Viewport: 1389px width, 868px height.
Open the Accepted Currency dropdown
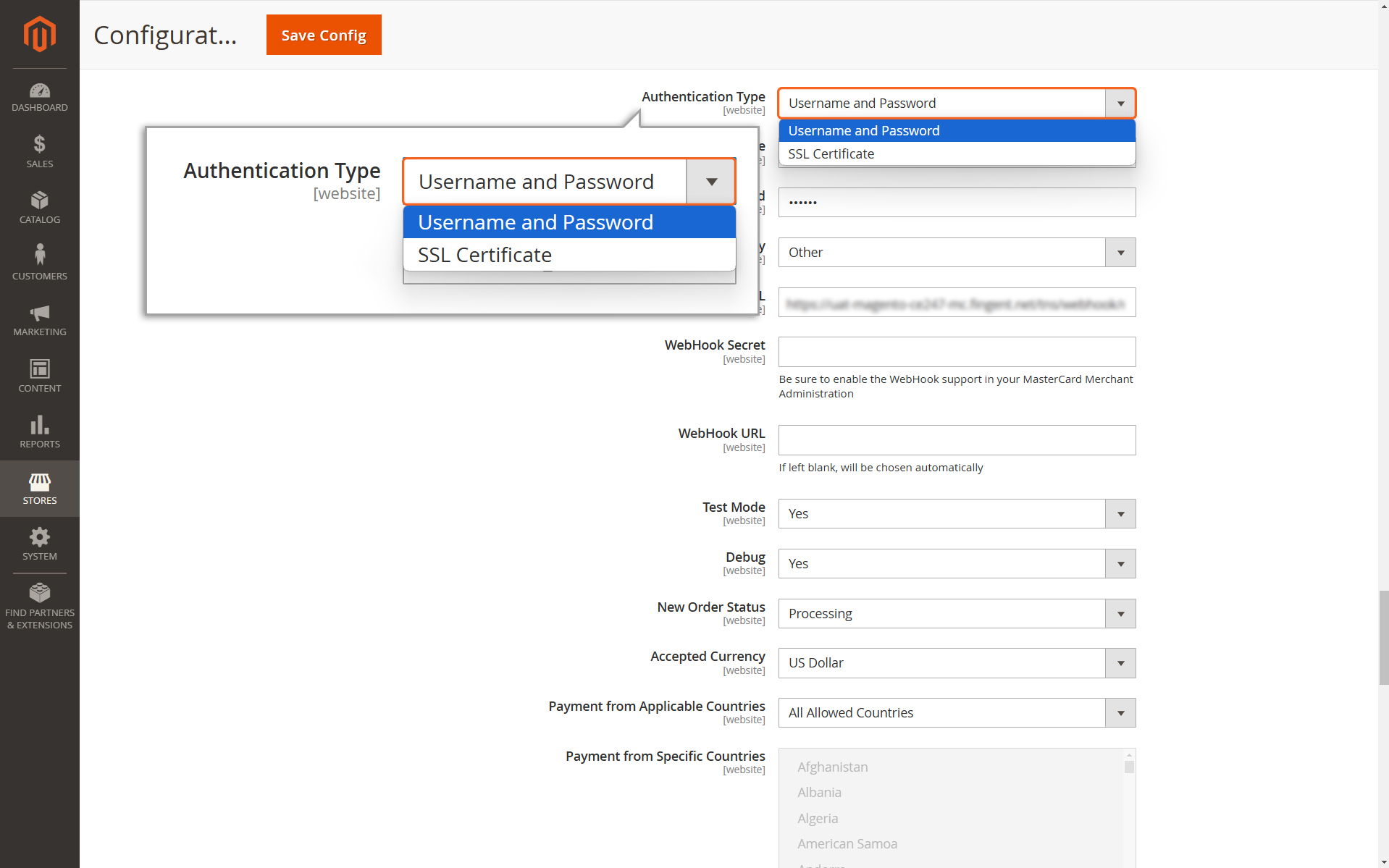[x=957, y=663]
